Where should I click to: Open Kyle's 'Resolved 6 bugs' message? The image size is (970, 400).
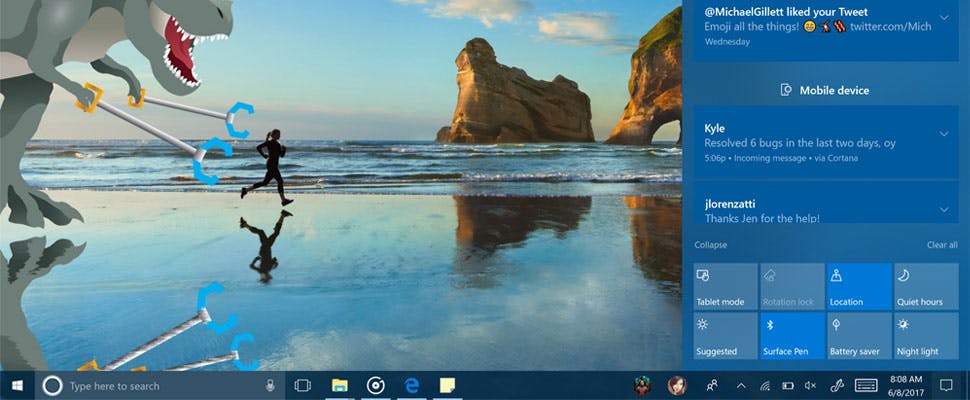(x=826, y=142)
